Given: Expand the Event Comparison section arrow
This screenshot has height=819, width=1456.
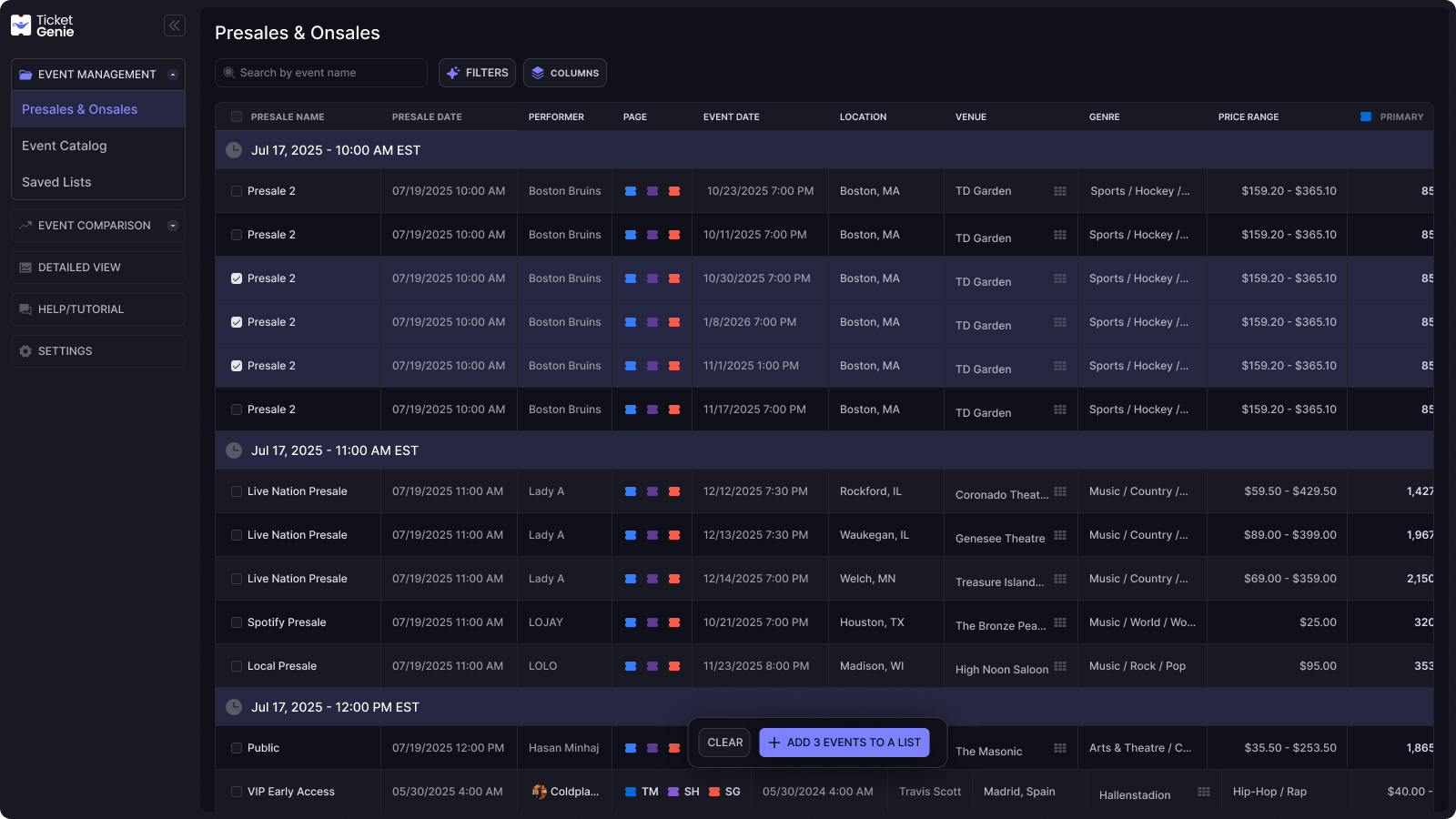Looking at the screenshot, I should tap(173, 226).
